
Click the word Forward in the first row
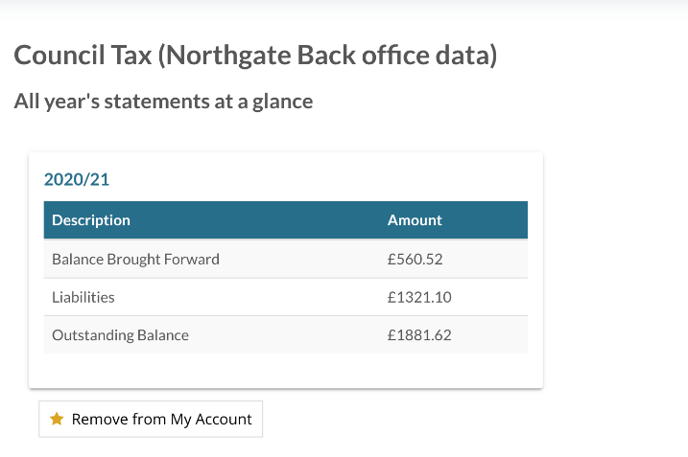click(x=191, y=259)
